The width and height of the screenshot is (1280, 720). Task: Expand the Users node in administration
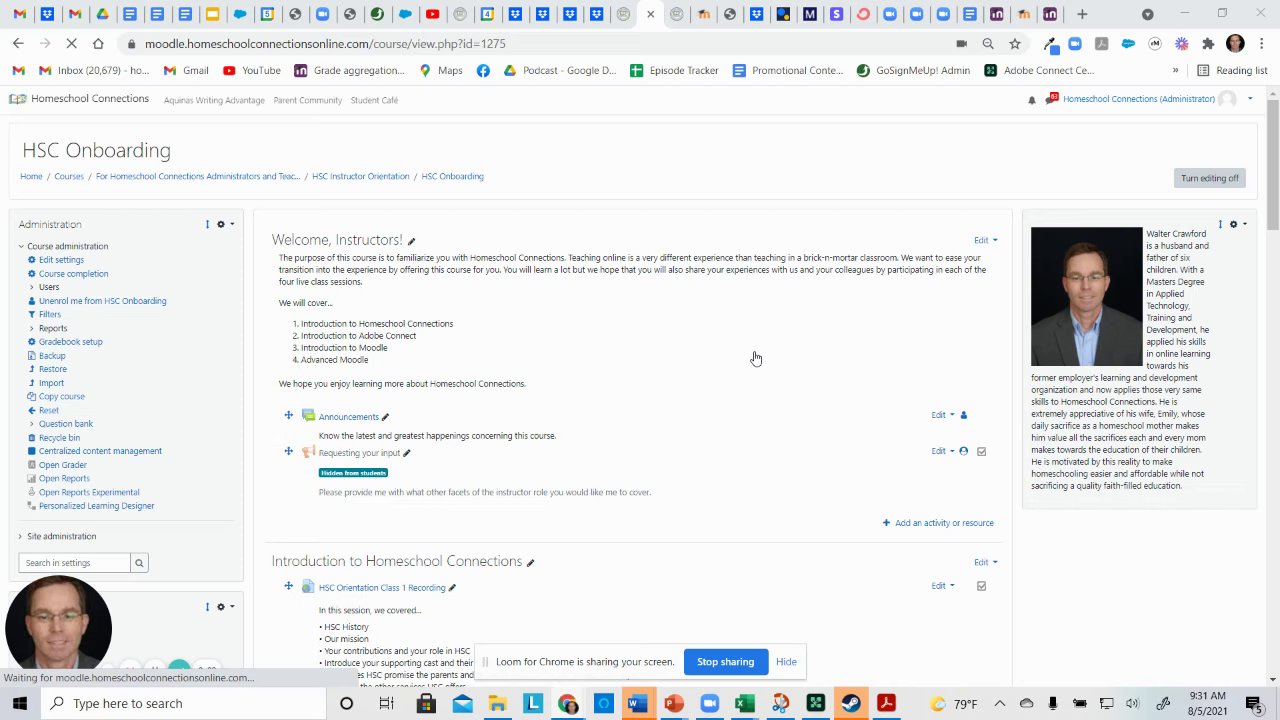(x=32, y=287)
